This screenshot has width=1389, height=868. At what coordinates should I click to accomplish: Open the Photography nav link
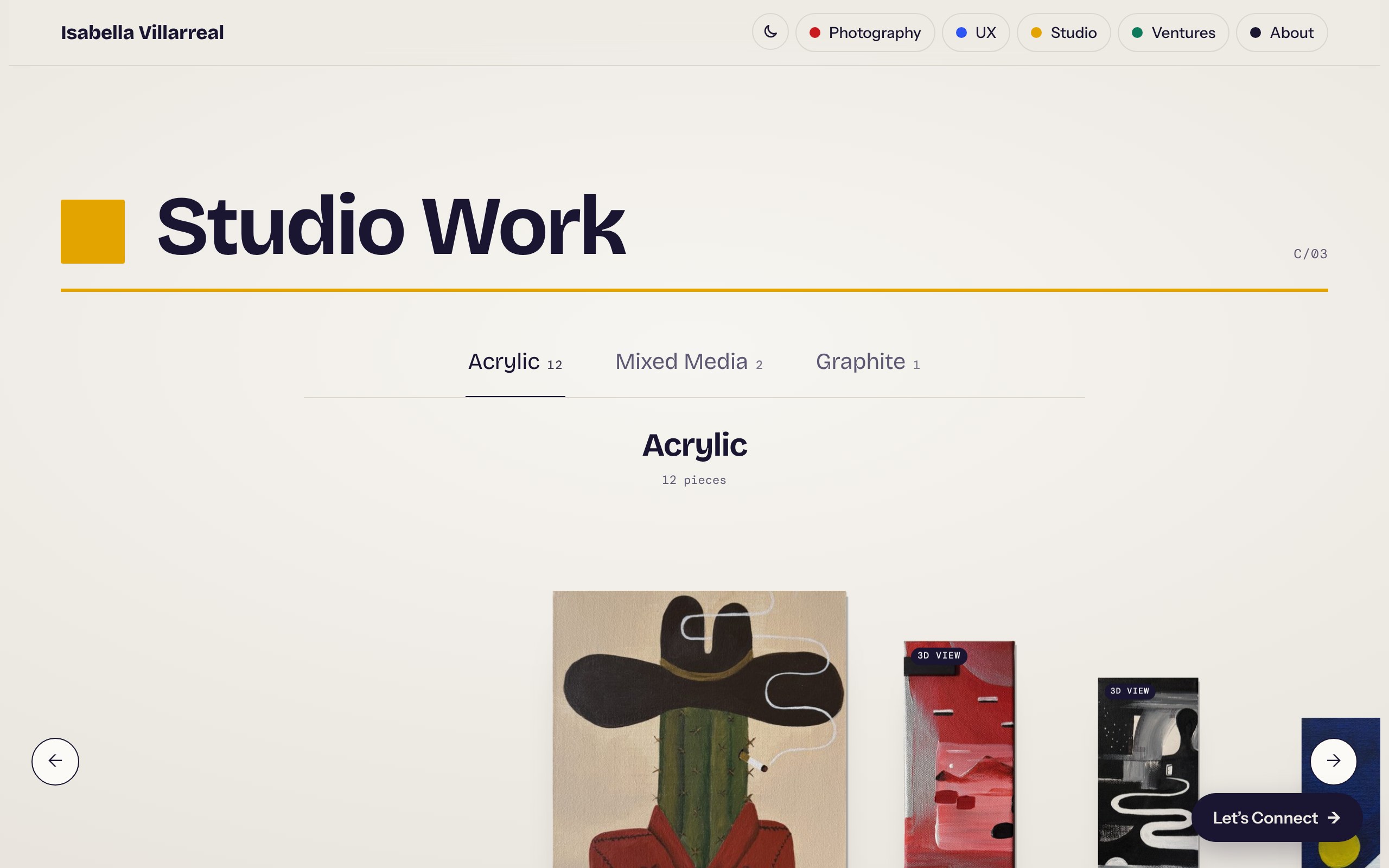tap(865, 33)
